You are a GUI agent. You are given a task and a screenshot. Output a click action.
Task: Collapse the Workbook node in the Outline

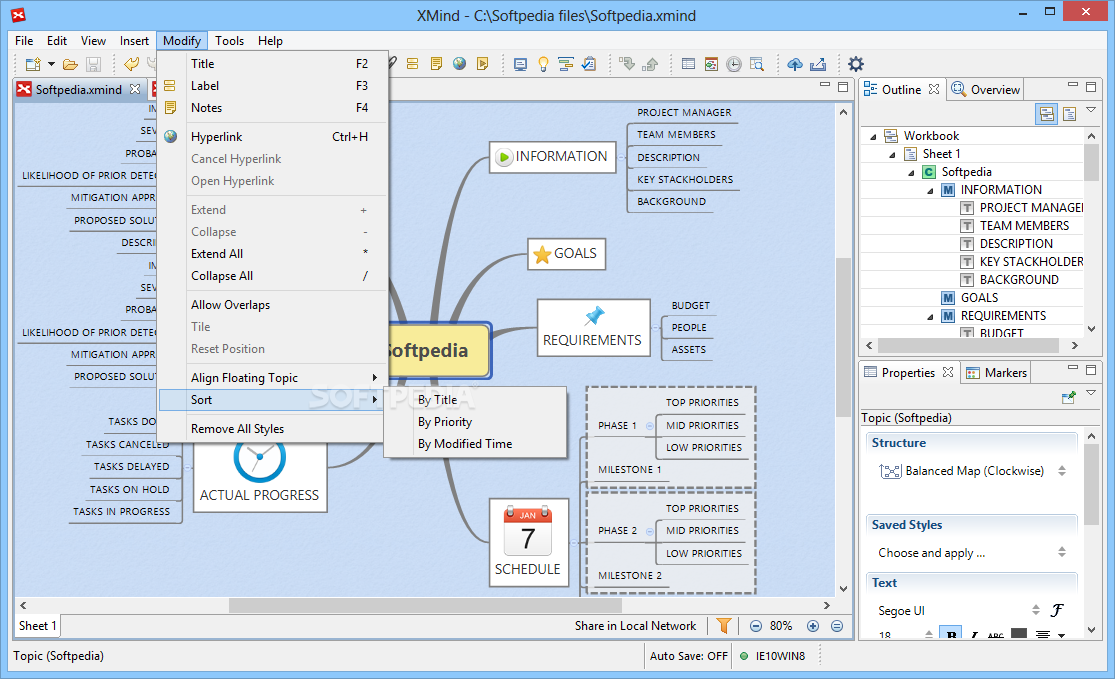(873, 137)
